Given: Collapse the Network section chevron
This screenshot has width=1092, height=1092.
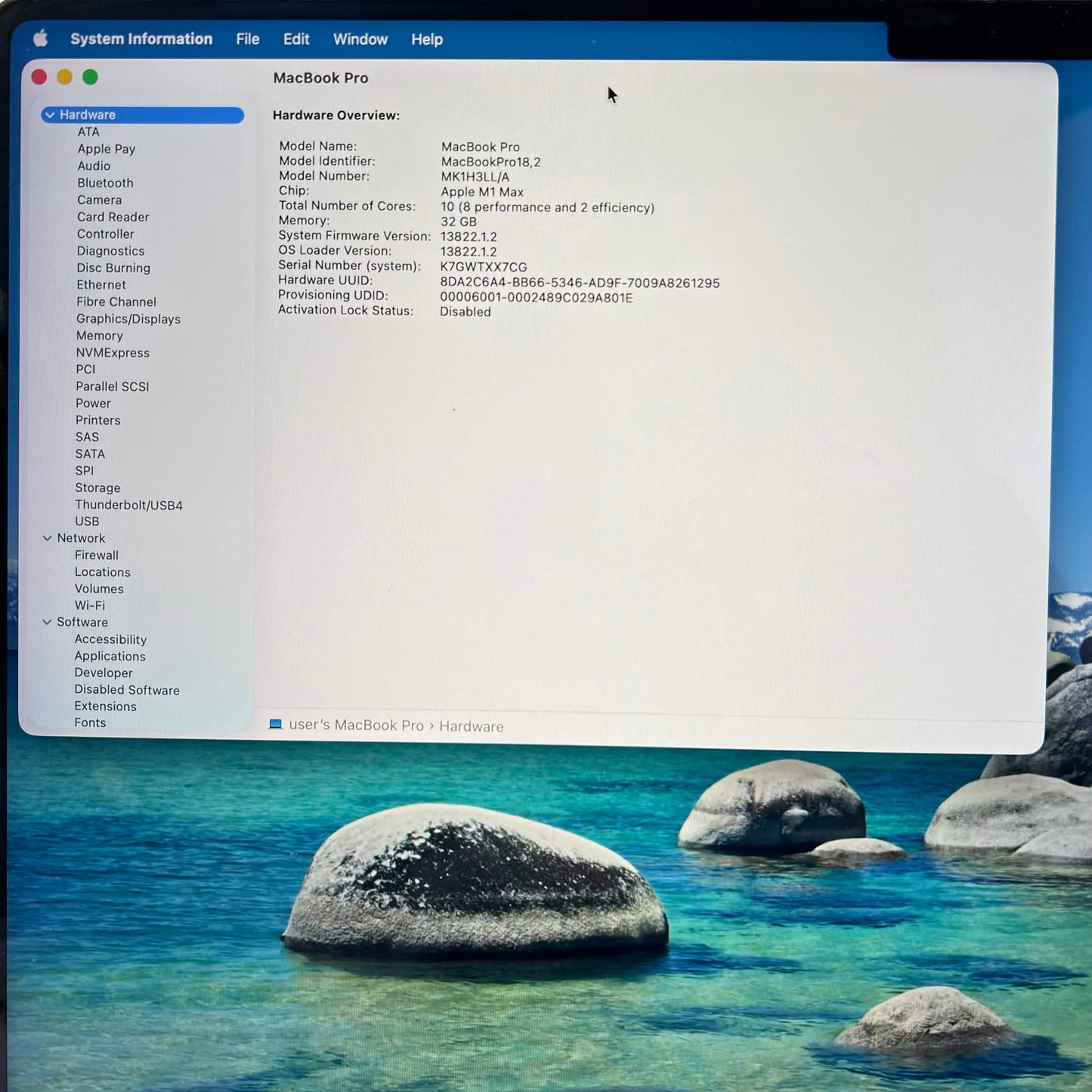Looking at the screenshot, I should (47, 538).
